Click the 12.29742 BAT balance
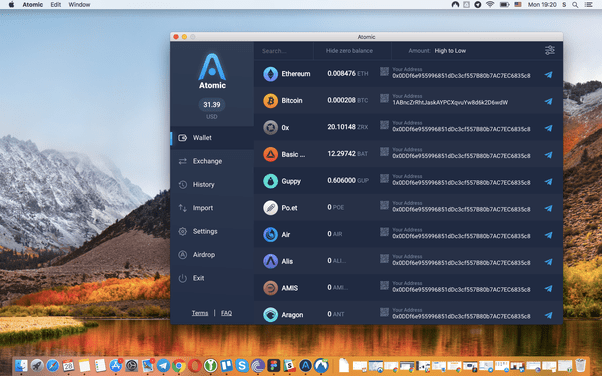The image size is (602, 376). point(347,154)
